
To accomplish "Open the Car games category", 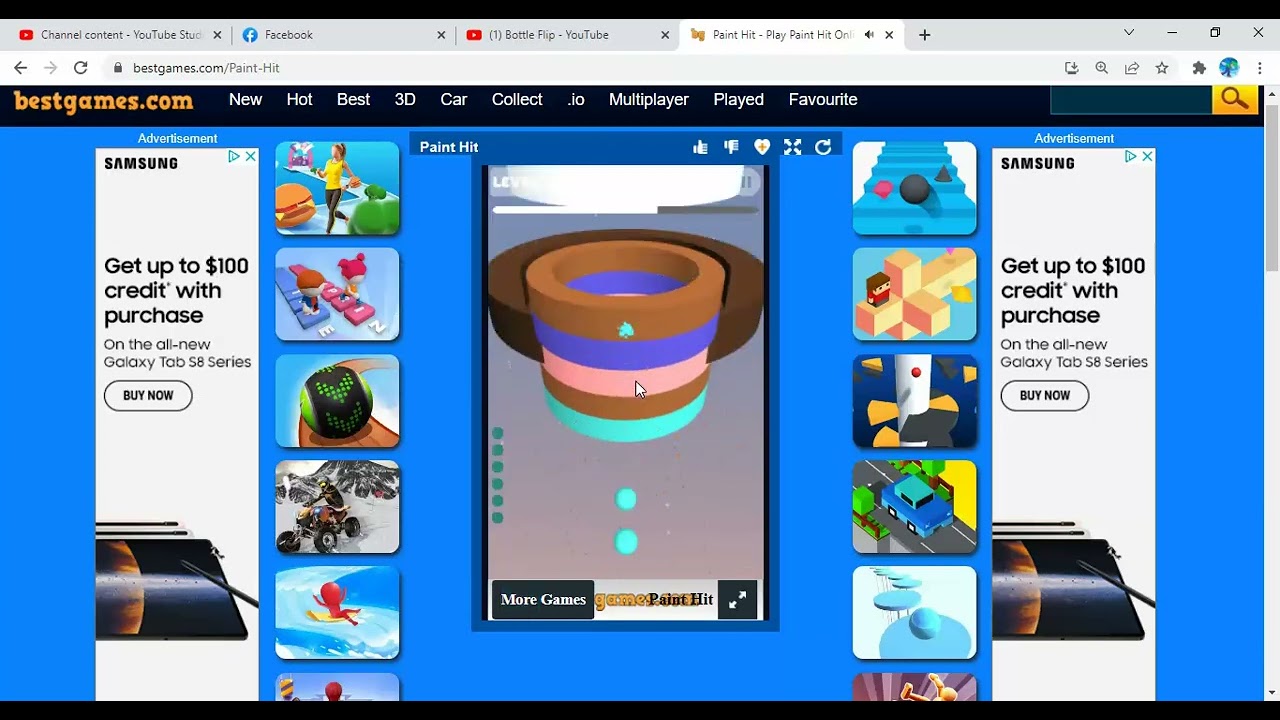I will (x=454, y=99).
